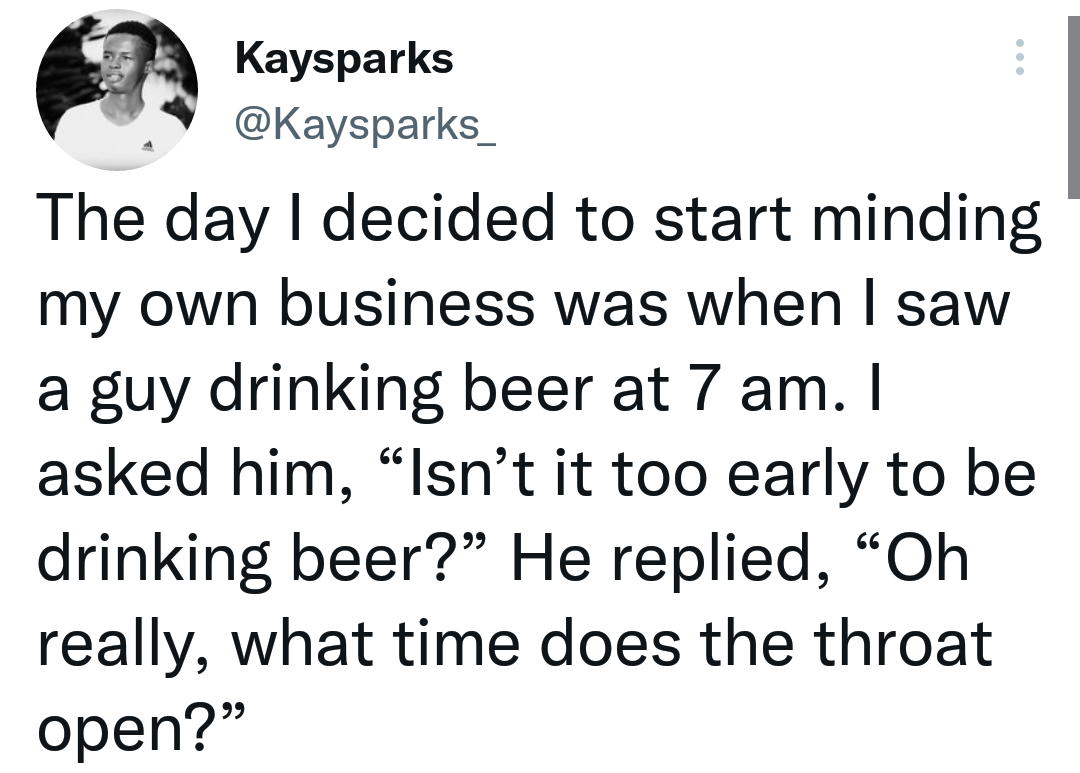
Task: Click the Kaysparks display name
Action: (344, 59)
